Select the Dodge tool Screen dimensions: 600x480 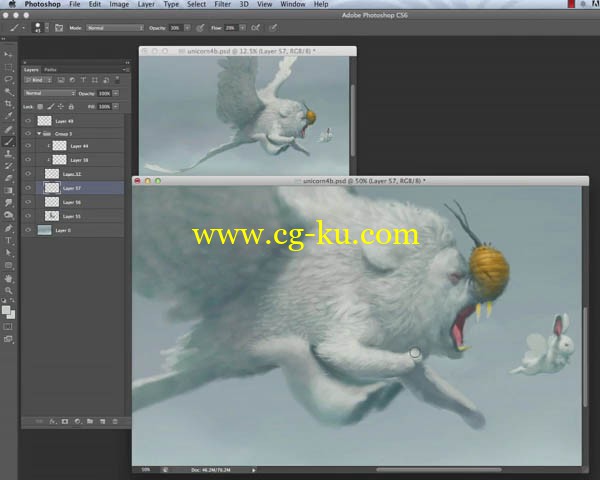[x=8, y=215]
